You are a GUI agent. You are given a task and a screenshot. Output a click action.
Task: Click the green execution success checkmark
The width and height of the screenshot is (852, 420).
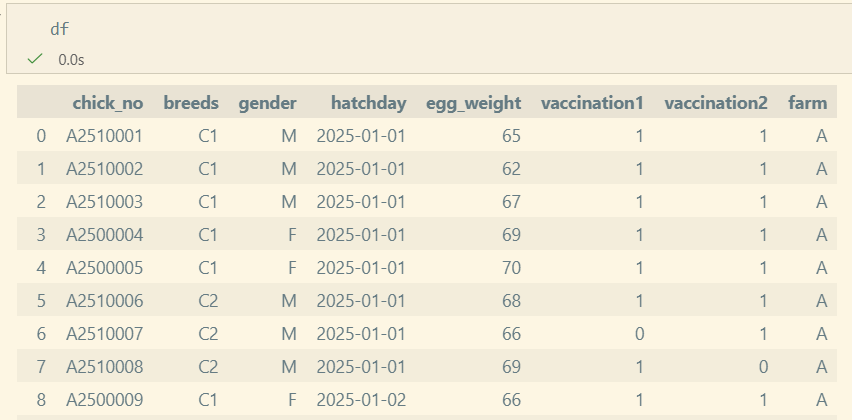click(x=35, y=59)
